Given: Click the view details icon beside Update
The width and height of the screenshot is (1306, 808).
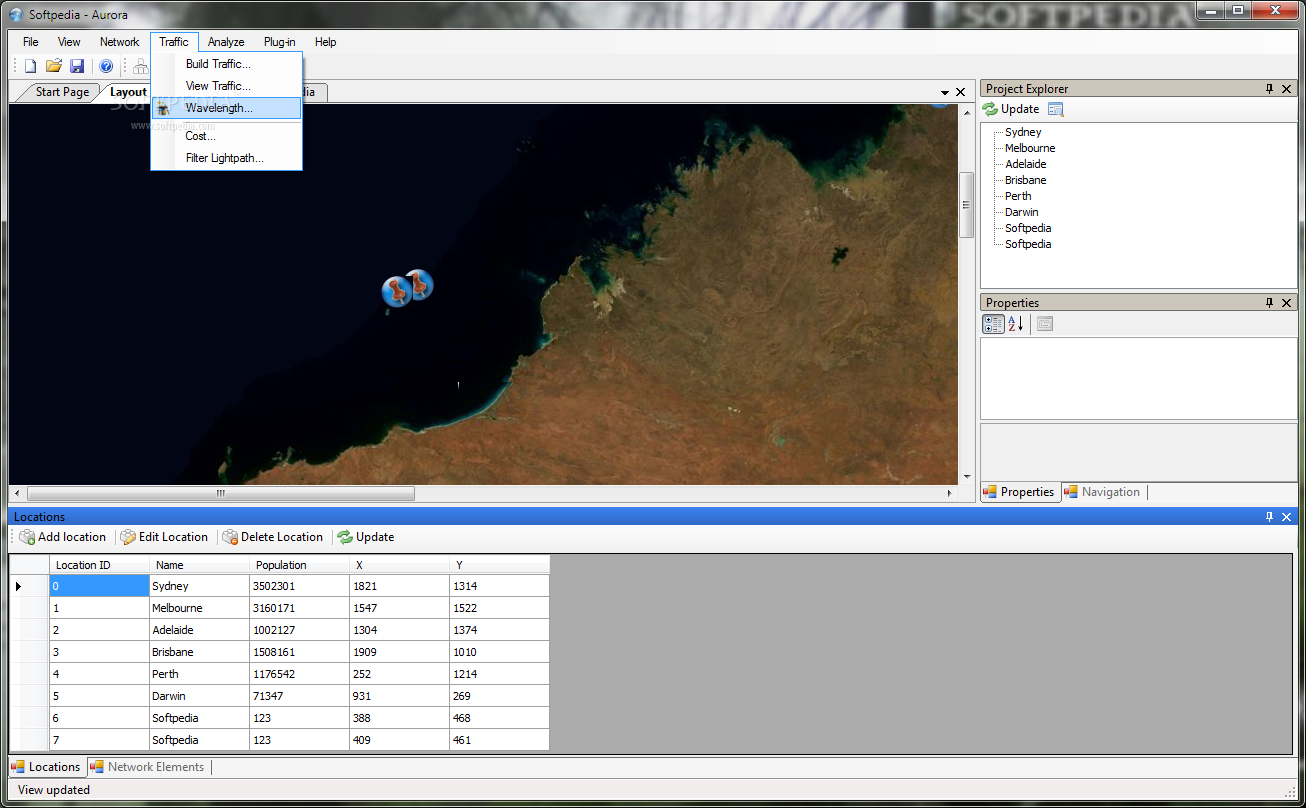Looking at the screenshot, I should click(x=1056, y=109).
